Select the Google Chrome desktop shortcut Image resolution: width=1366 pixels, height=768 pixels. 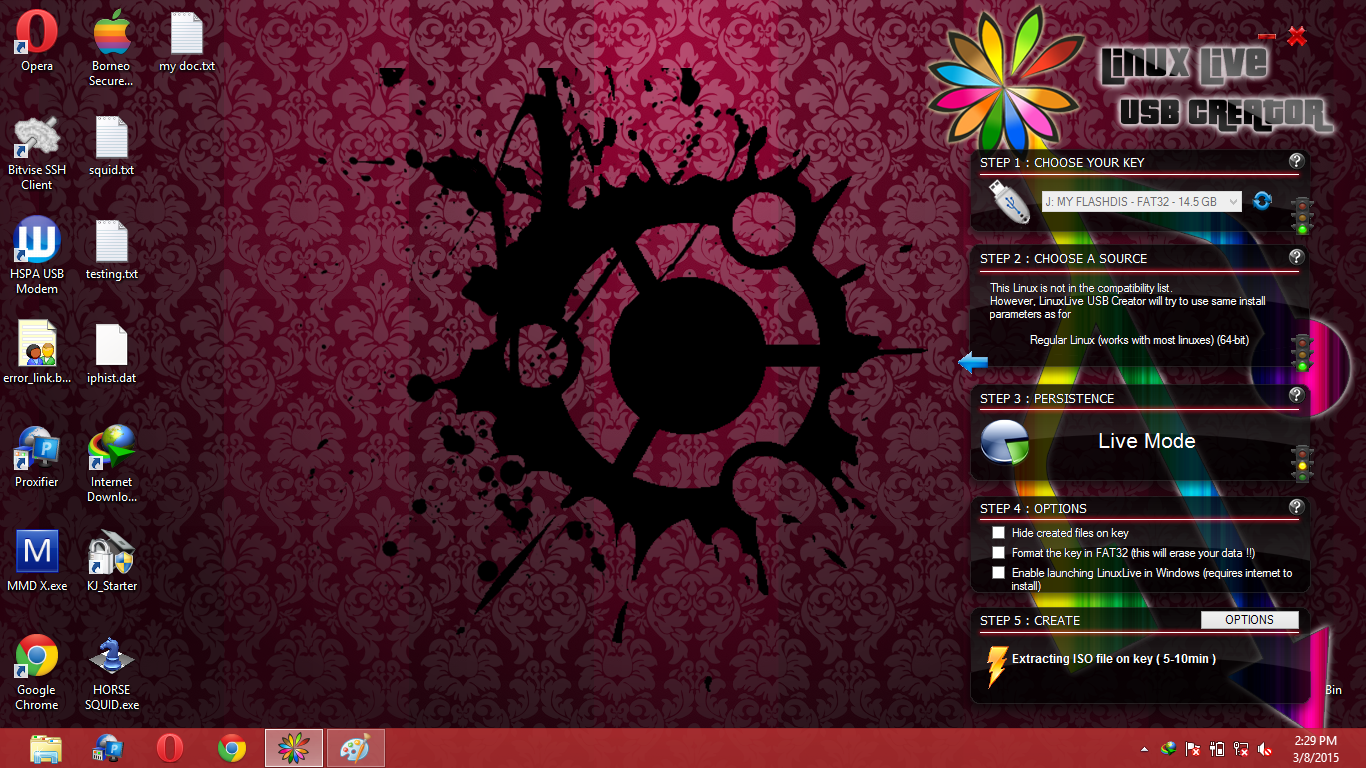[37, 672]
